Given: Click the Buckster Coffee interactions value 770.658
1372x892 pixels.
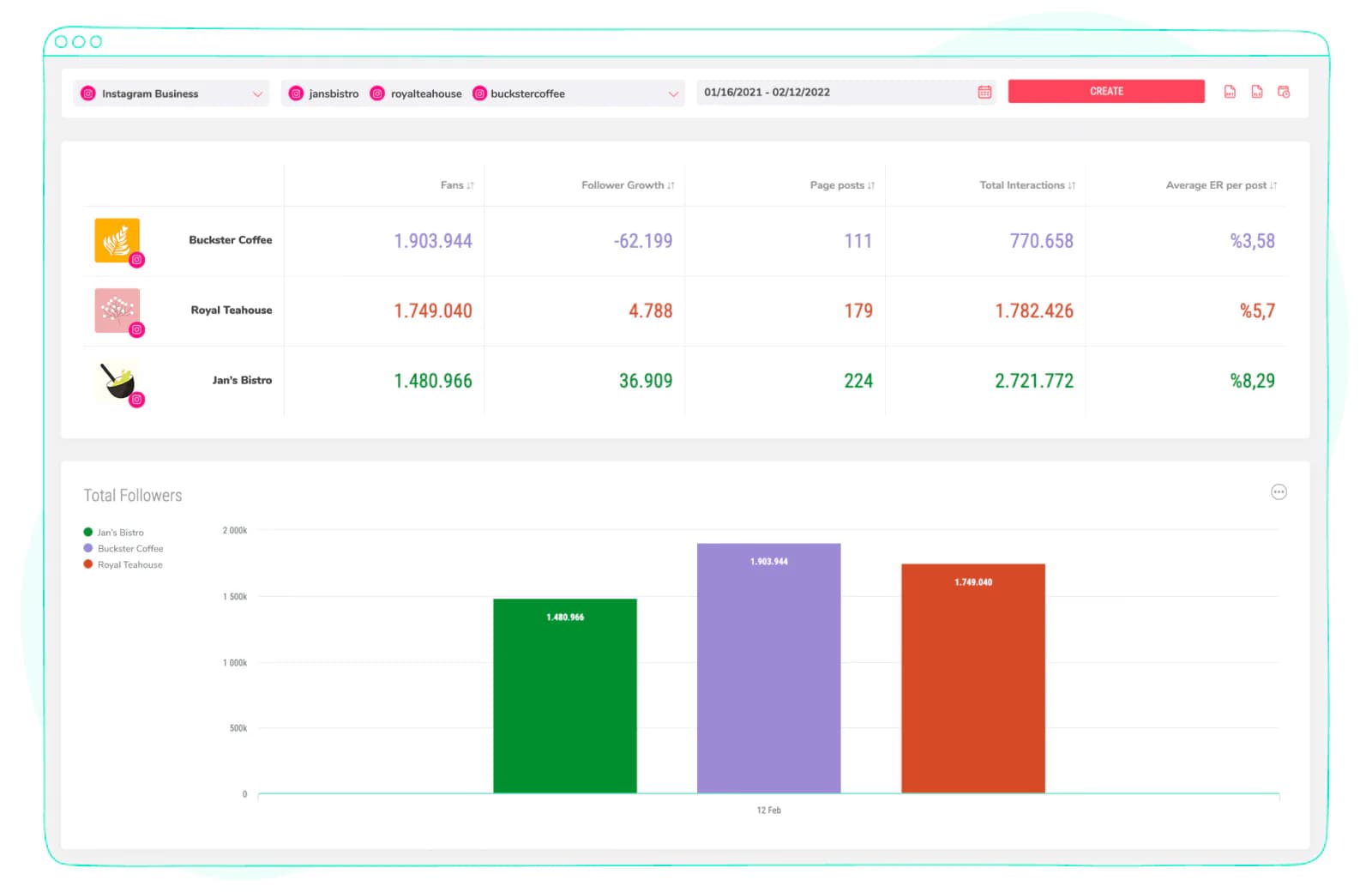Looking at the screenshot, I should click(x=1042, y=241).
